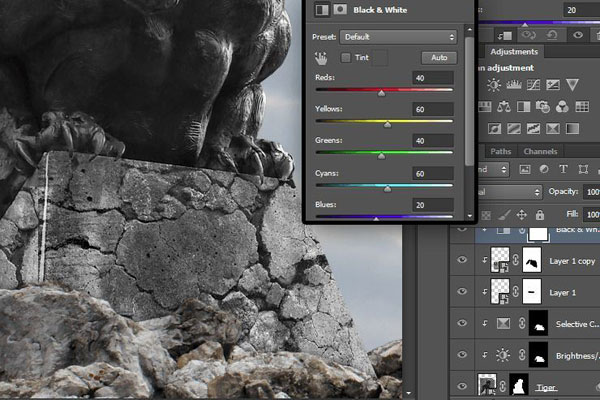This screenshot has height=400, width=600.
Task: Add a Vibrance adjustment triangle icon
Action: pos(572,85)
